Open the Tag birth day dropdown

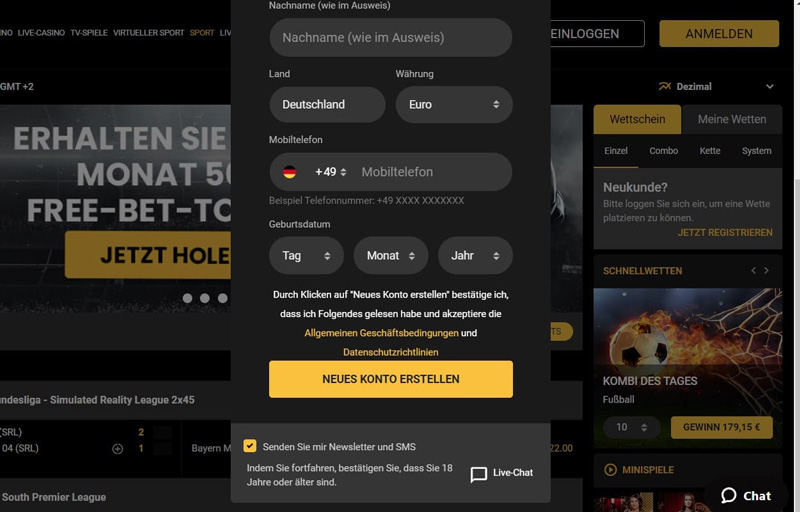pyautogui.click(x=306, y=255)
